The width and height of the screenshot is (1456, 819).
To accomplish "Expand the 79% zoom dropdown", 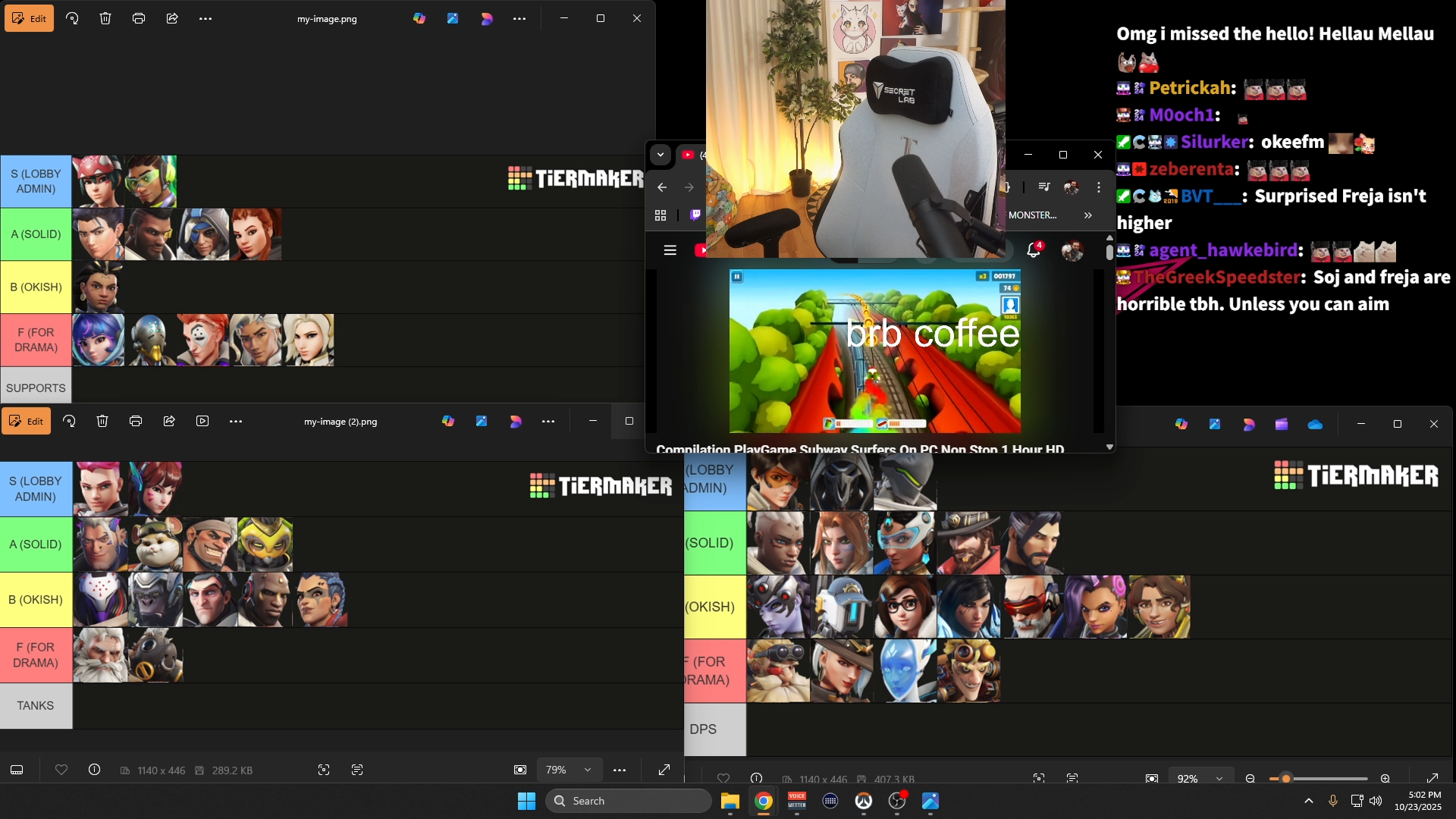I will pos(588,770).
